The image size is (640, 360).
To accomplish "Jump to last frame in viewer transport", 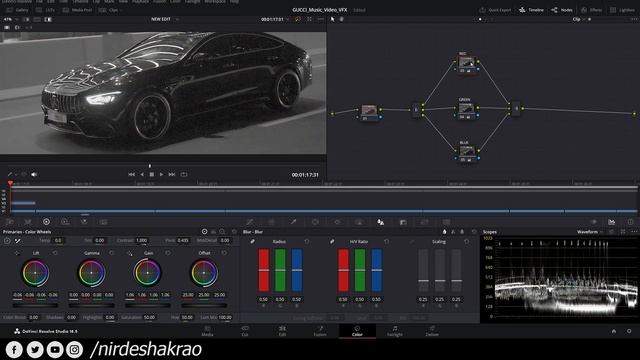I will (x=172, y=174).
